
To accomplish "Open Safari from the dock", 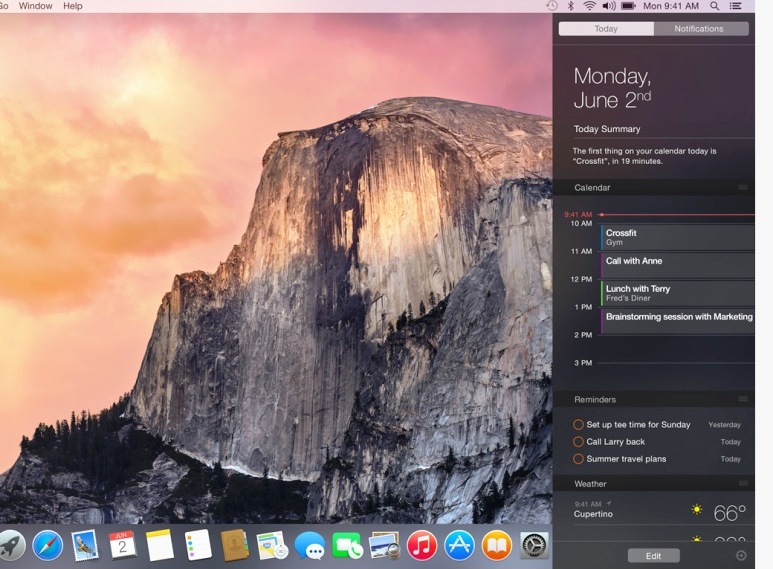I will point(47,545).
